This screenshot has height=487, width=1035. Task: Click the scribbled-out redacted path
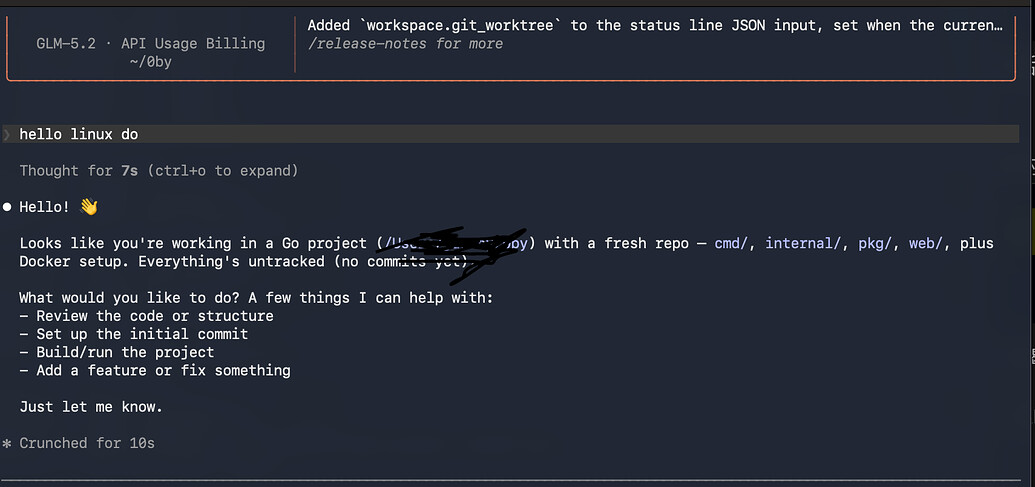point(455,253)
